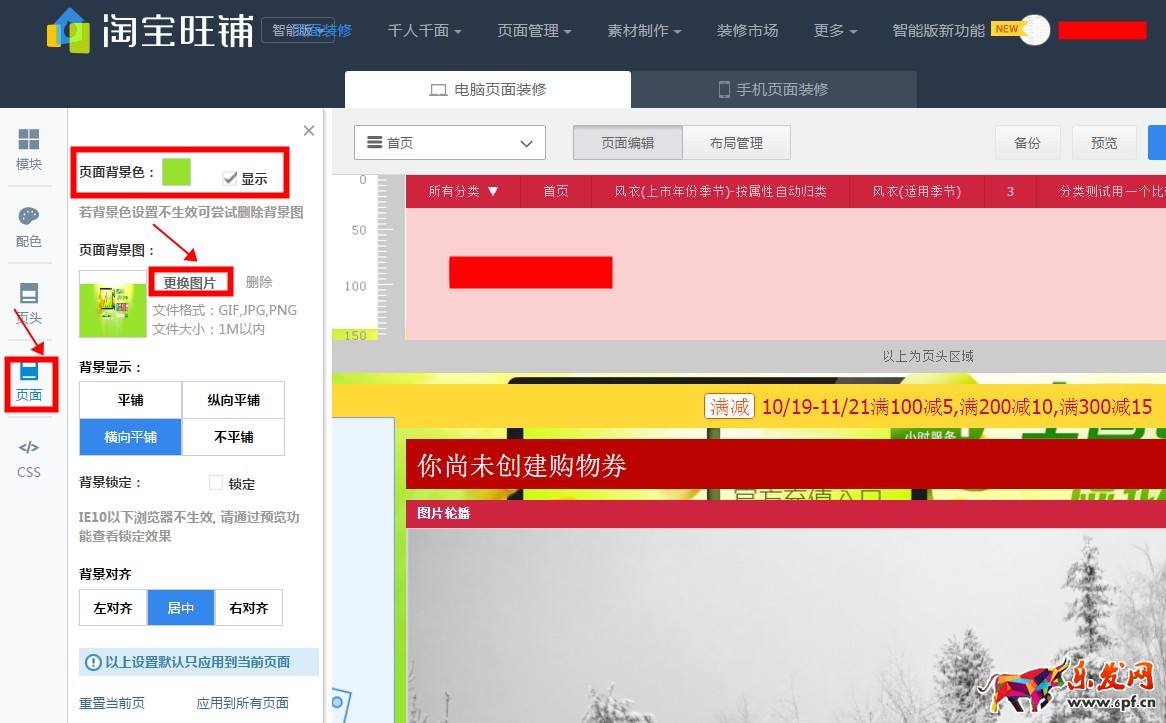
Task: Toggle the 显示 background color checkbox
Action: (230, 178)
